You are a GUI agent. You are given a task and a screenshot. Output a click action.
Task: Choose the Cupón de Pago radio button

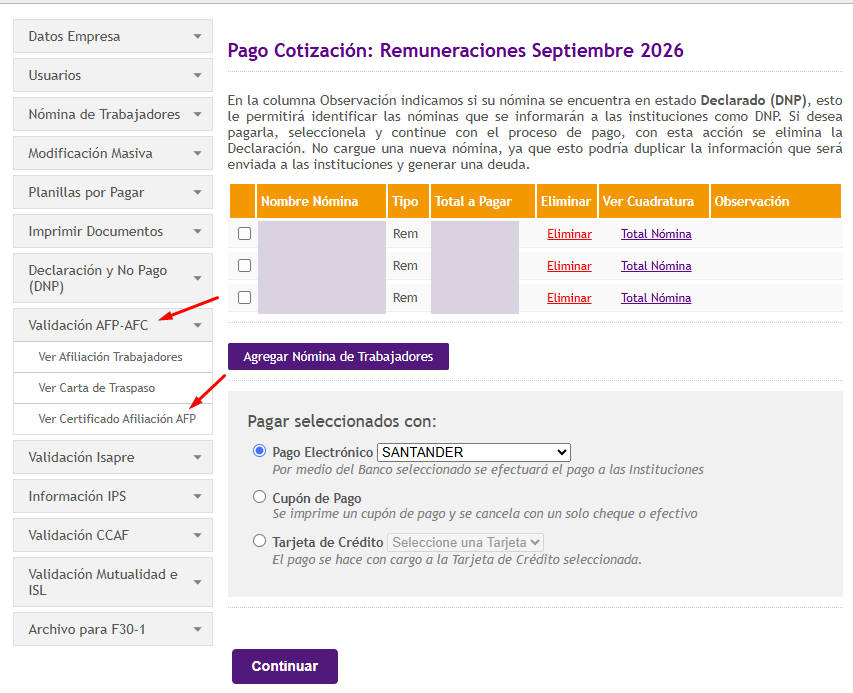coord(259,497)
